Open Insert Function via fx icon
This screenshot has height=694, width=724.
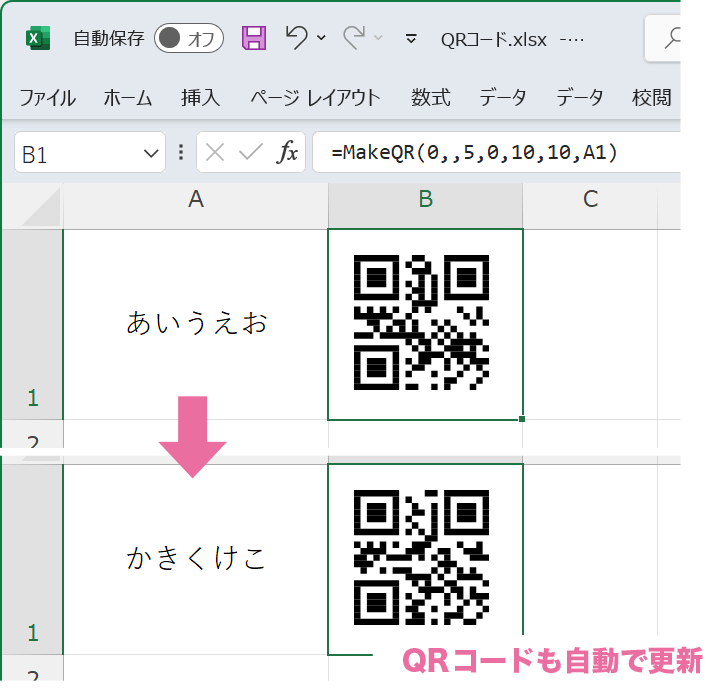[x=287, y=152]
